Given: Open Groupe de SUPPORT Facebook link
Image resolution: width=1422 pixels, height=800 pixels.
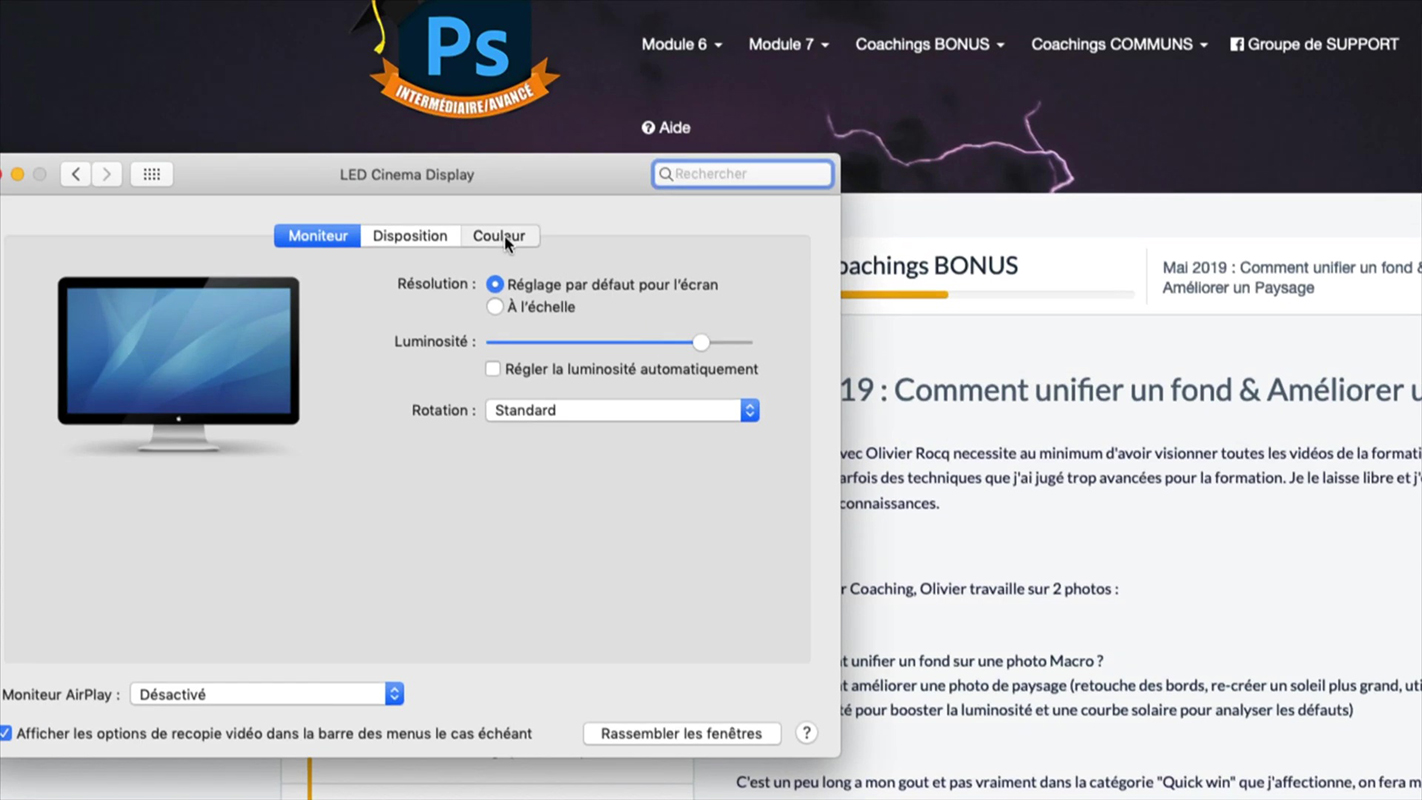Looking at the screenshot, I should 1314,44.
